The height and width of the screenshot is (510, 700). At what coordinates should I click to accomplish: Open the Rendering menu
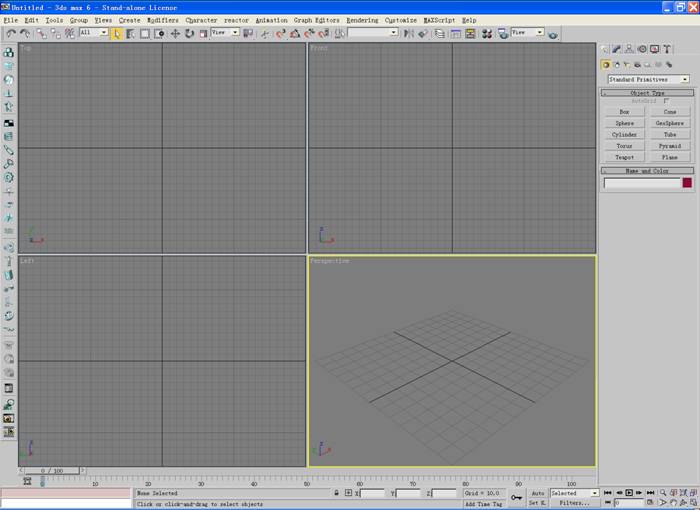pyautogui.click(x=362, y=20)
